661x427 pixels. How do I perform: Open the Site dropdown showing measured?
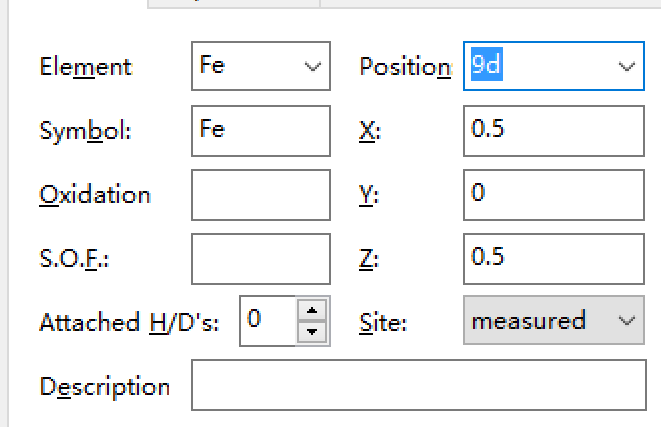click(x=627, y=321)
